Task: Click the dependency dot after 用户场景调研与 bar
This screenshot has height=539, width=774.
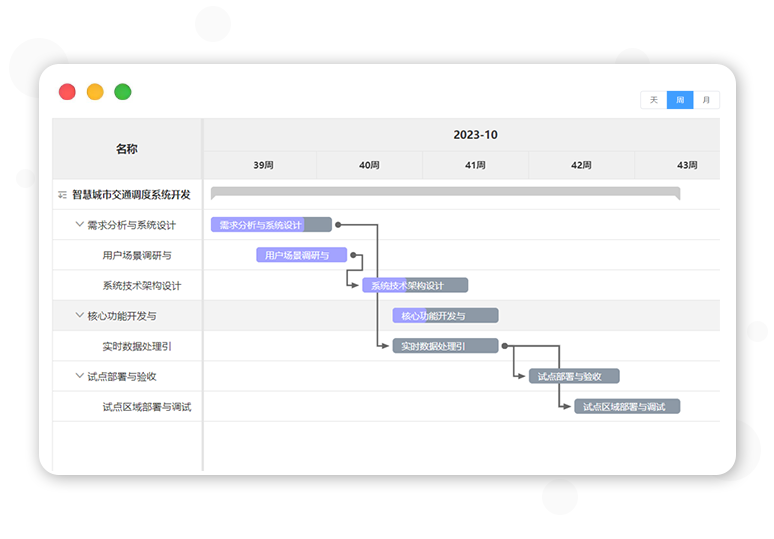Action: (x=354, y=255)
